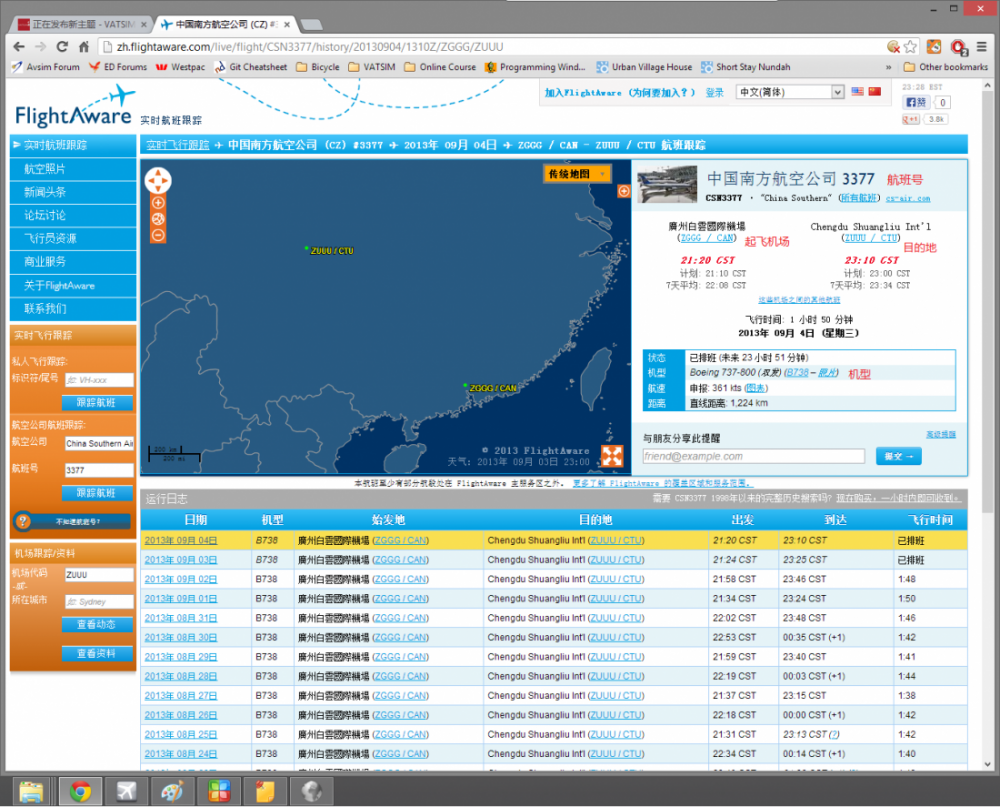Image resolution: width=1000 pixels, height=807 pixels.
Task: Open the 传统地图 map type dropdown
Action: 577,174
